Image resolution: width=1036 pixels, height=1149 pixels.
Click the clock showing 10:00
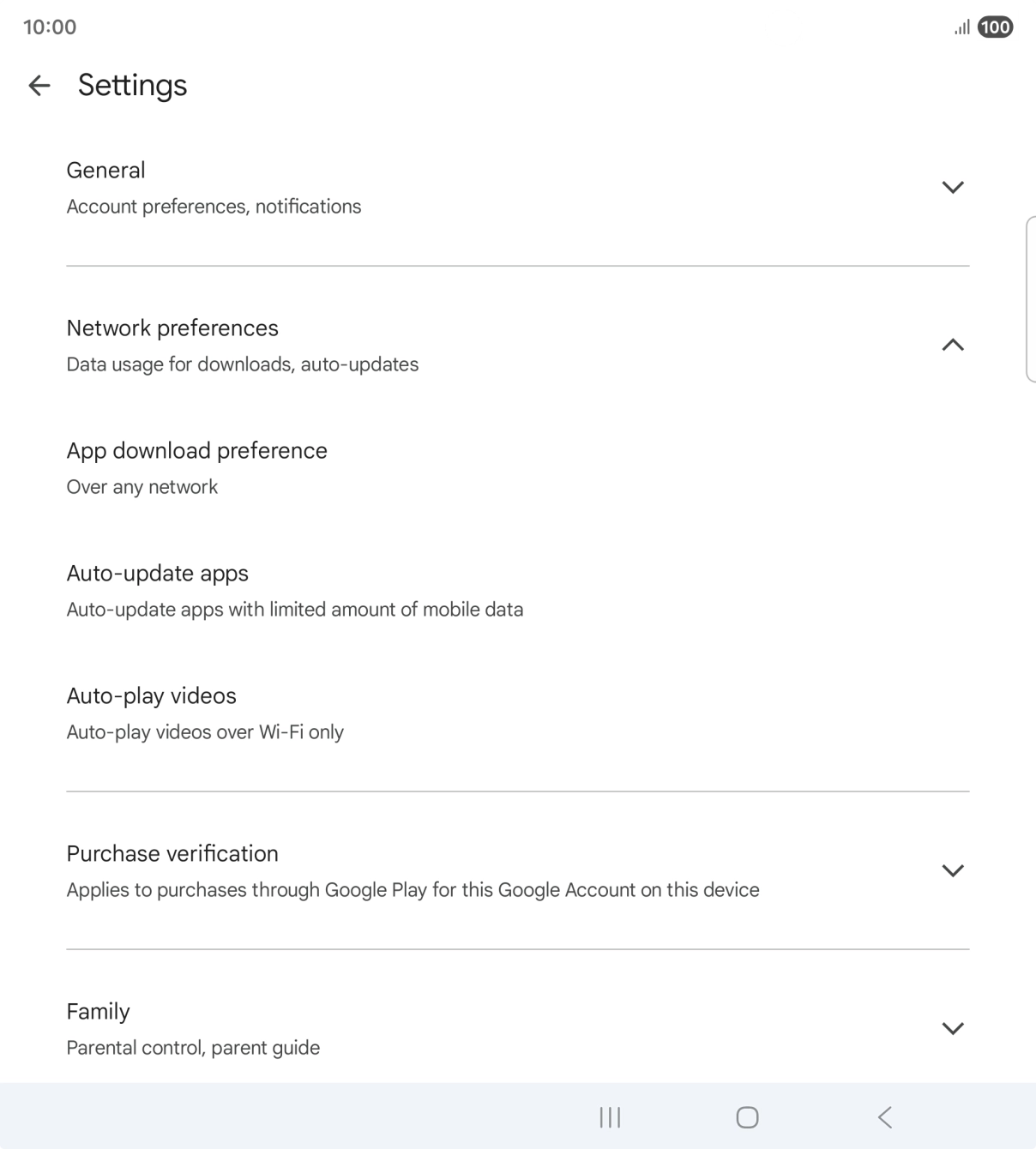tap(49, 27)
